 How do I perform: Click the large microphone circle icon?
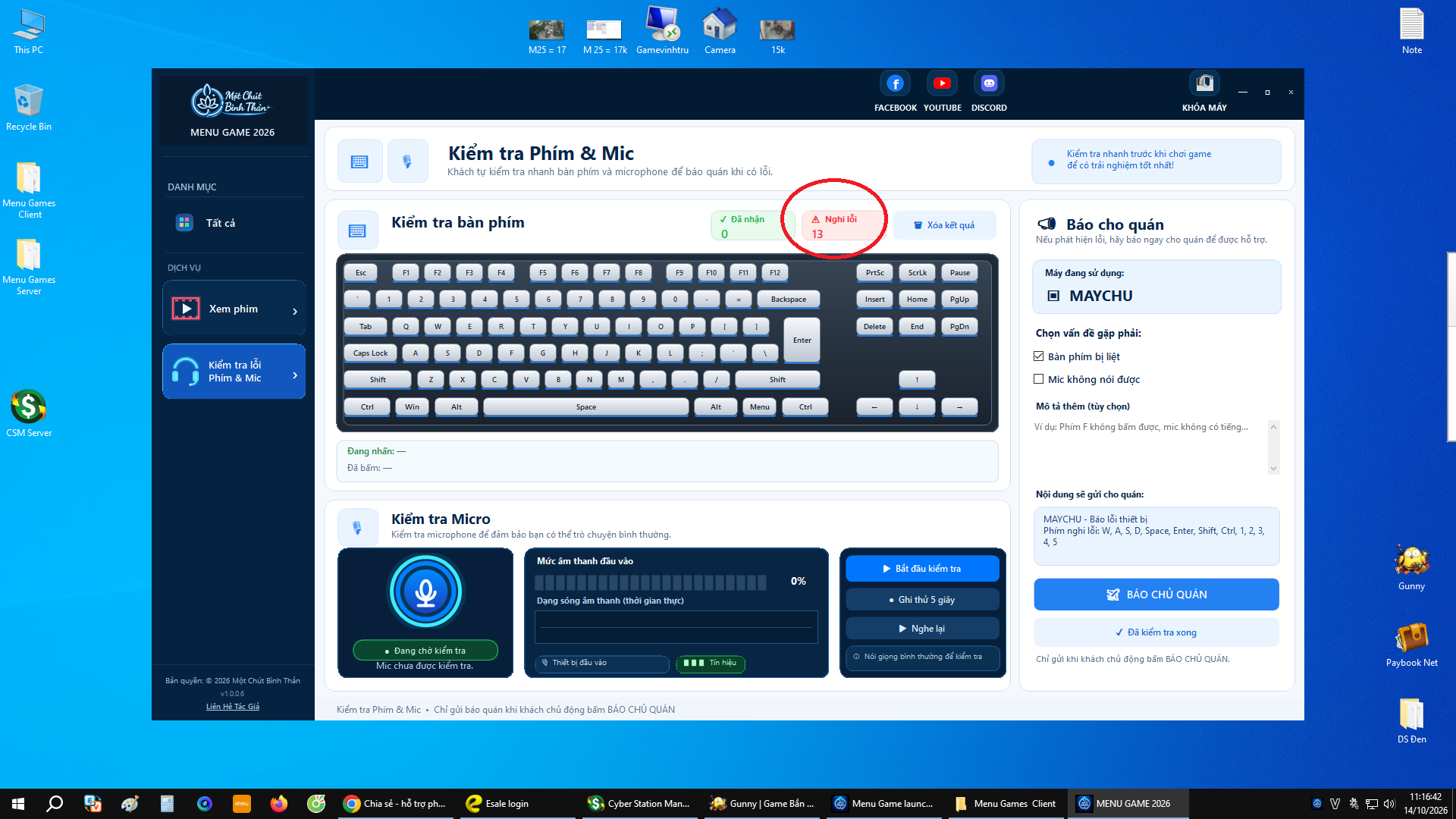pyautogui.click(x=425, y=591)
